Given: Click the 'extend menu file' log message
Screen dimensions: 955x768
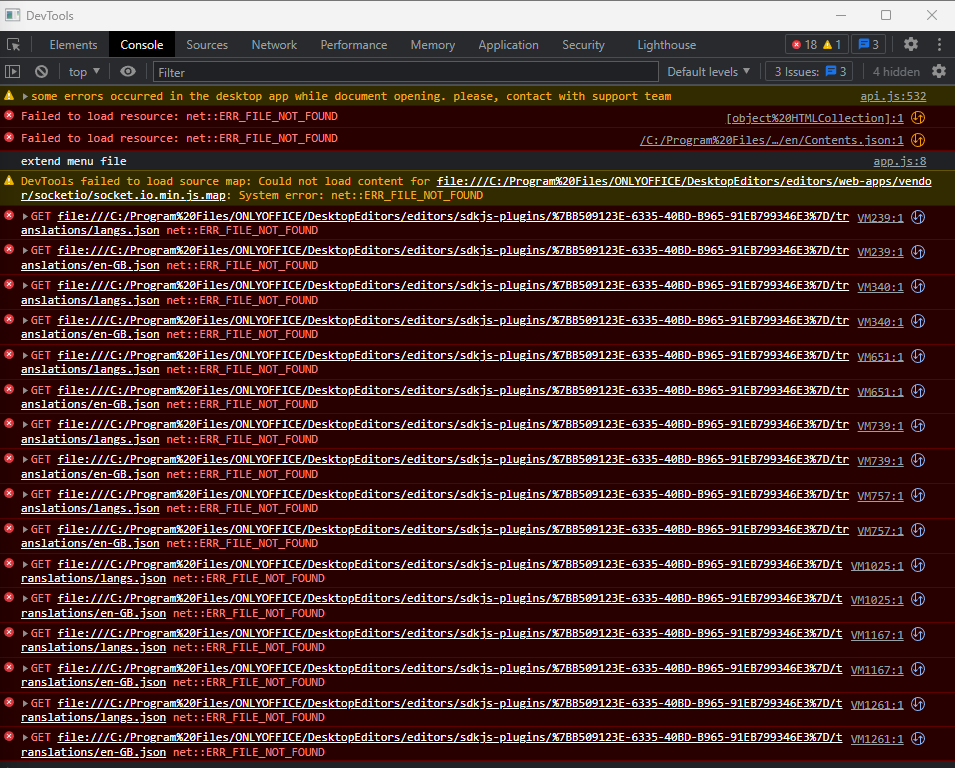Looking at the screenshot, I should 74,161.
